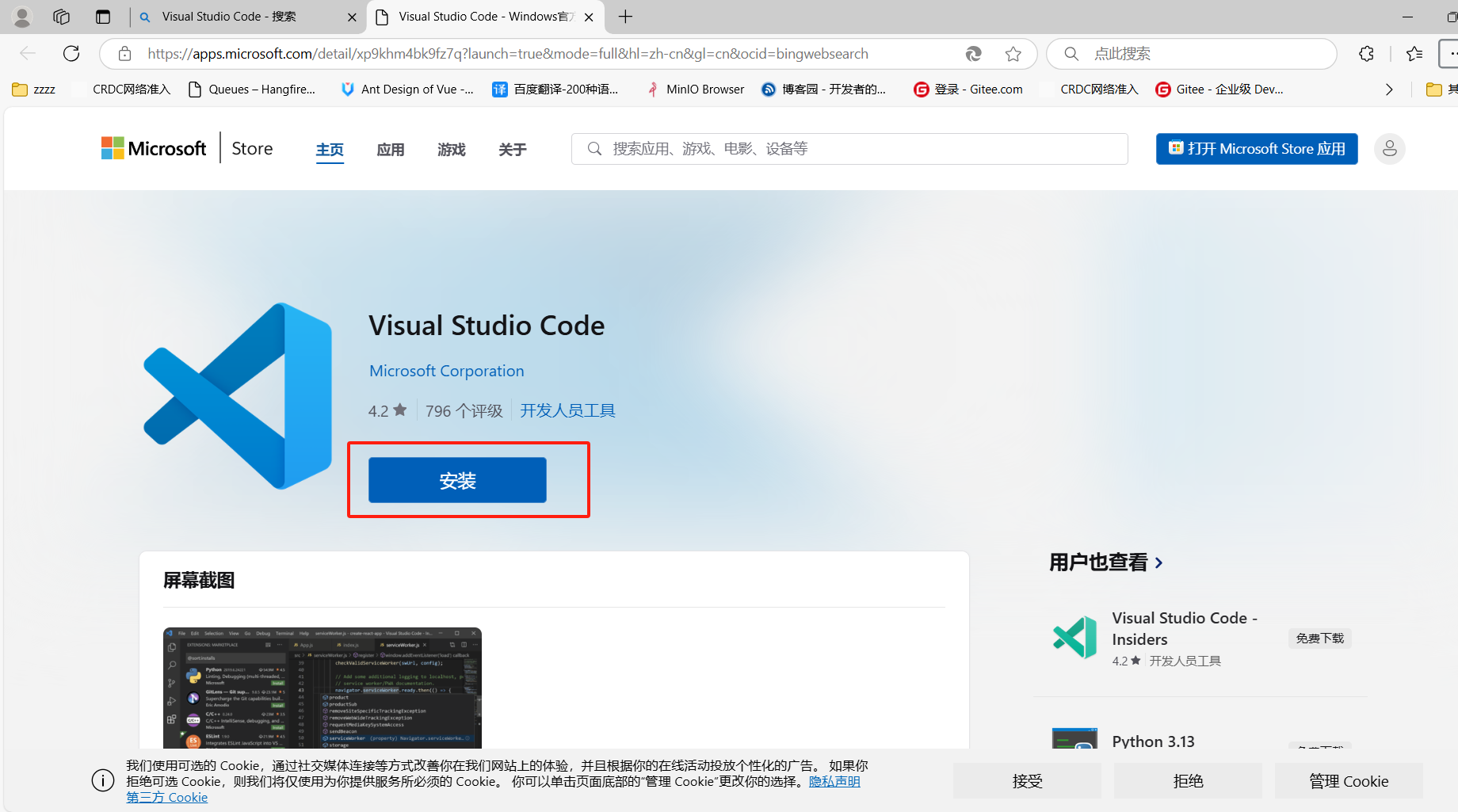
Task: Reject cookies with 拒绝 button
Action: coord(1188,781)
